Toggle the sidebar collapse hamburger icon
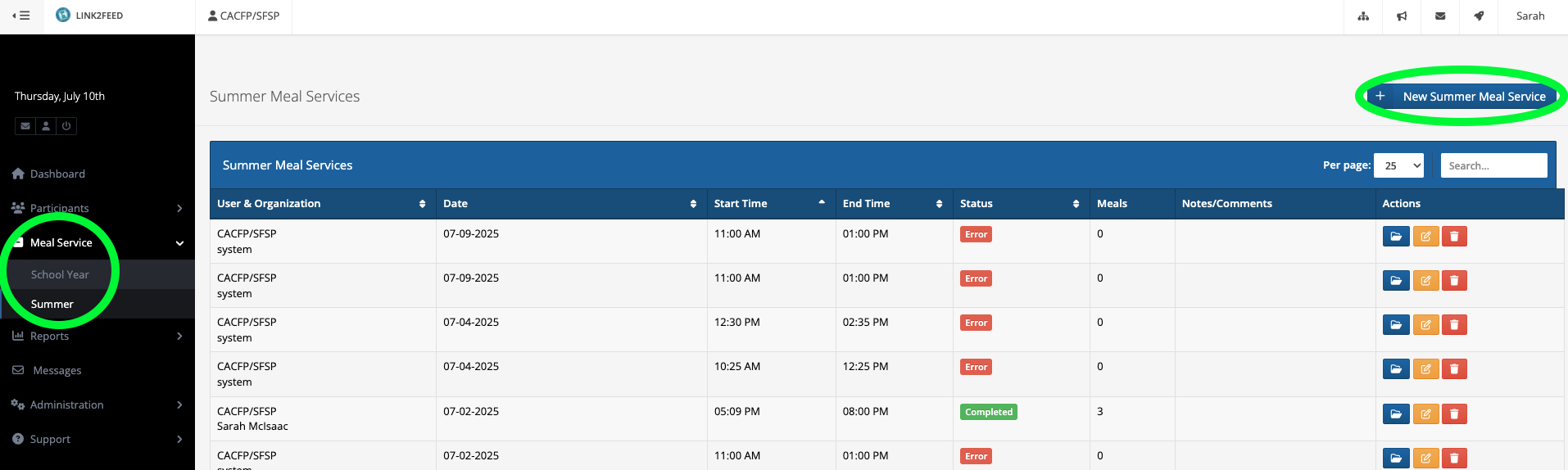 tap(21, 16)
